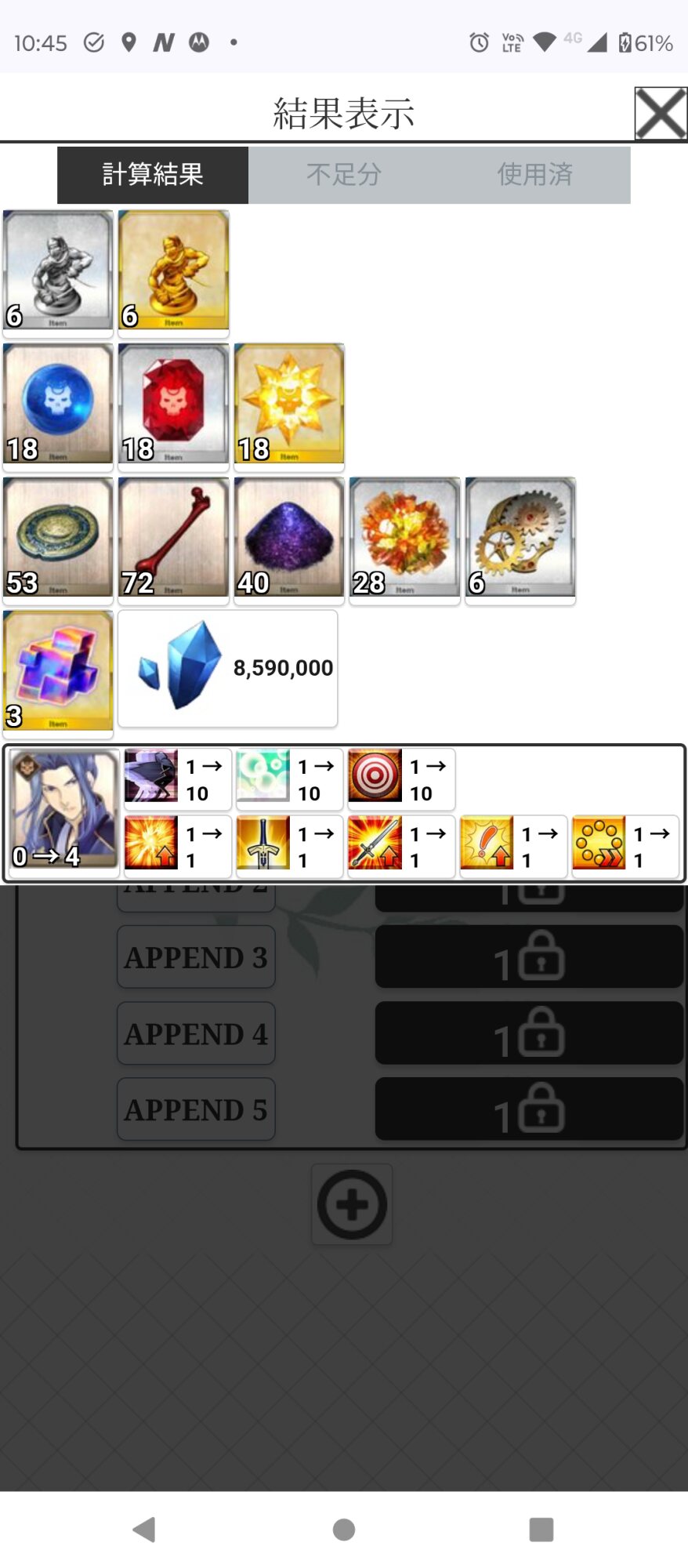
Task: Tap the Android back navigation button
Action: (145, 1530)
